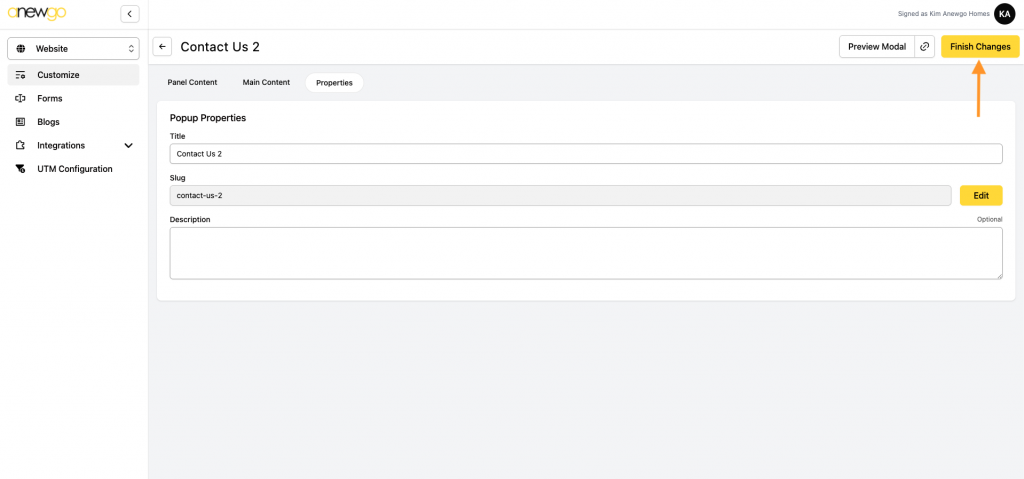Click Finish Changes button

979,47
